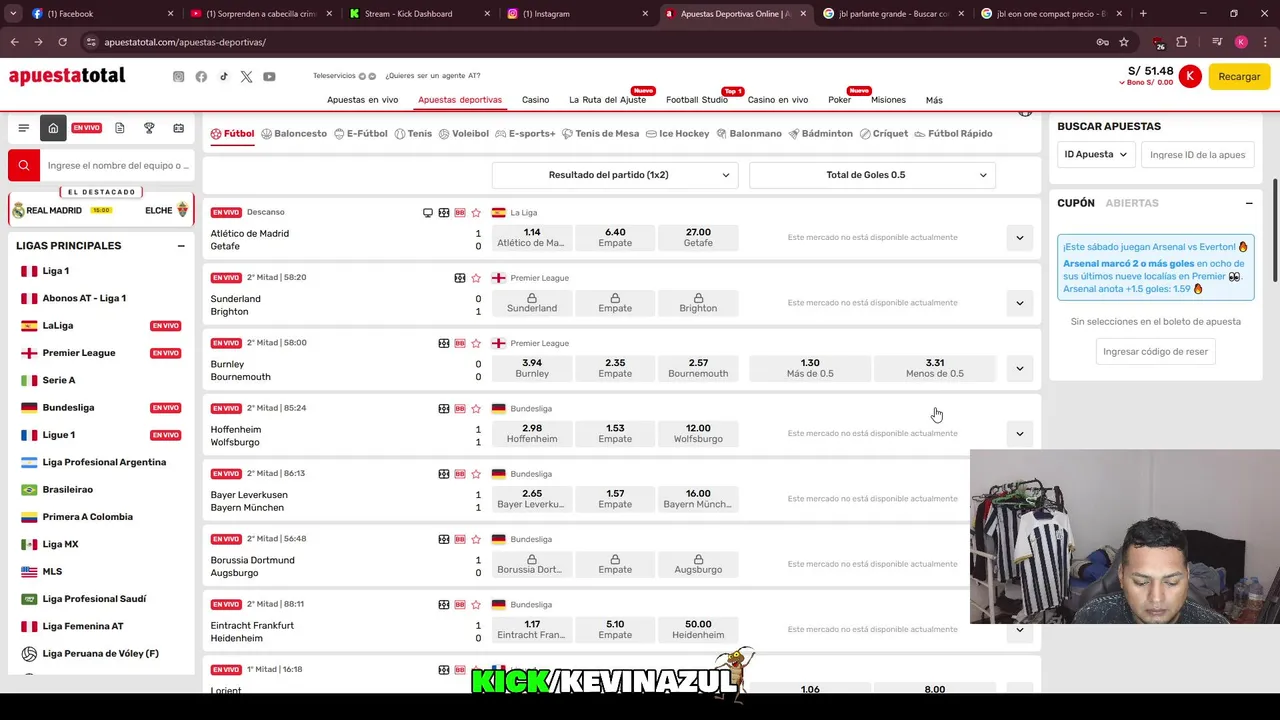Viewport: 1280px width, 720px height.
Task: Switch to the Abiertas tab in coupon panel
Action: (x=1132, y=203)
